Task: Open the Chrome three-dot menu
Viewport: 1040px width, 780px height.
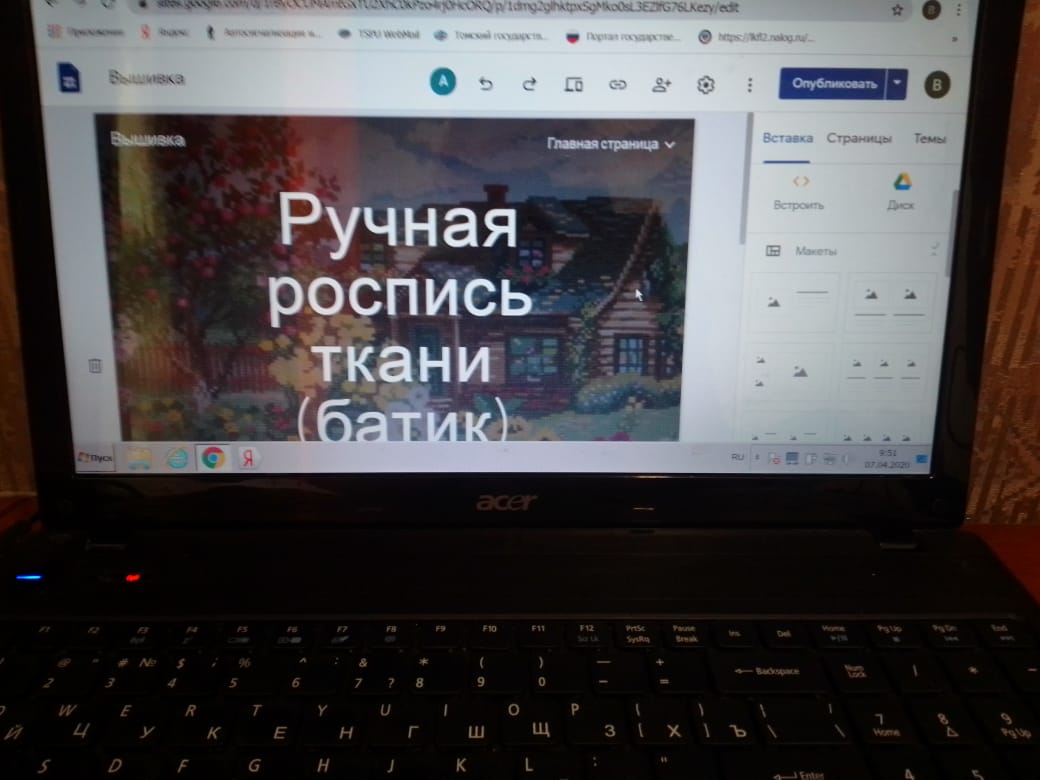Action: 958,9
